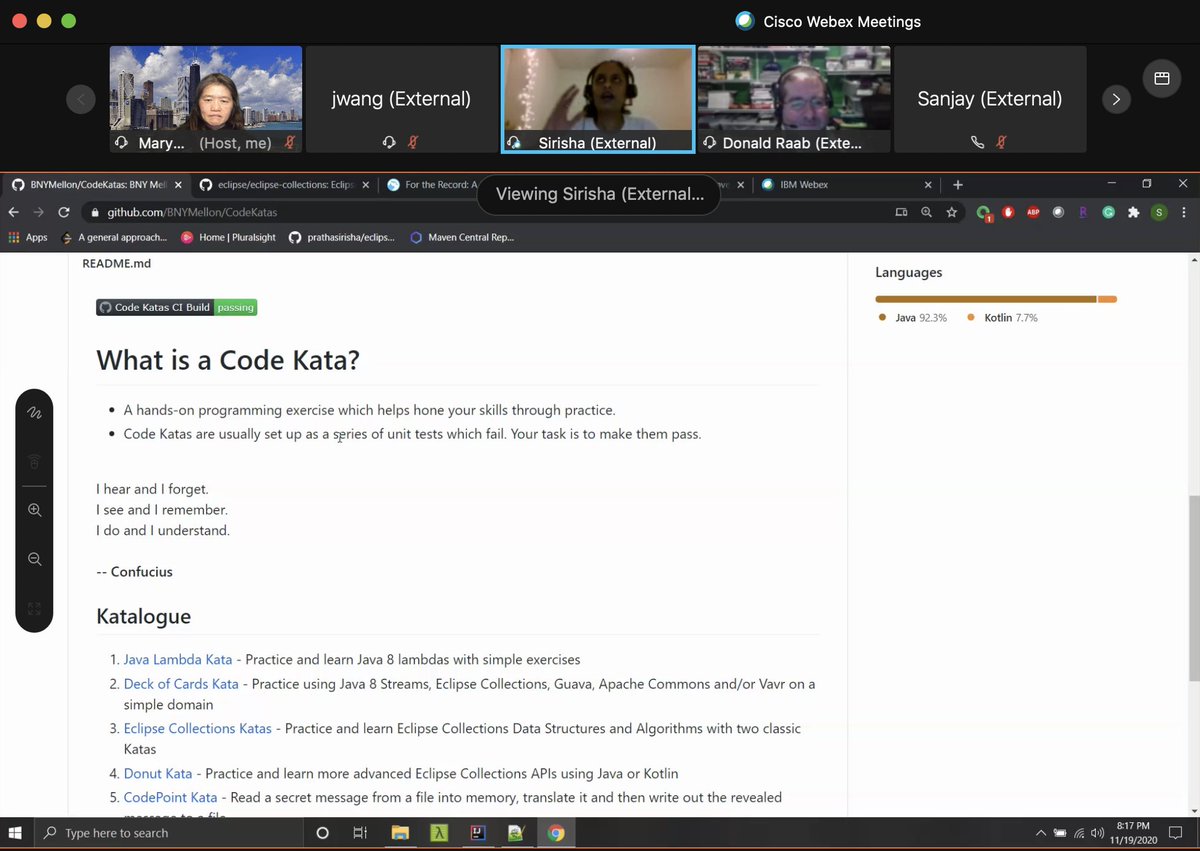Image resolution: width=1200 pixels, height=851 pixels.
Task: Open the Chrome extensions puzzle icon
Action: click(x=1133, y=212)
